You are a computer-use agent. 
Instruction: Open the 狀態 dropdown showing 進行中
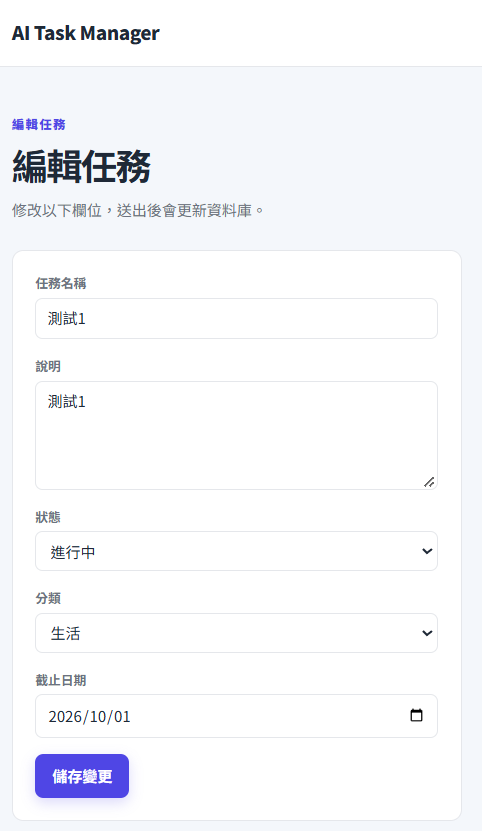point(236,551)
